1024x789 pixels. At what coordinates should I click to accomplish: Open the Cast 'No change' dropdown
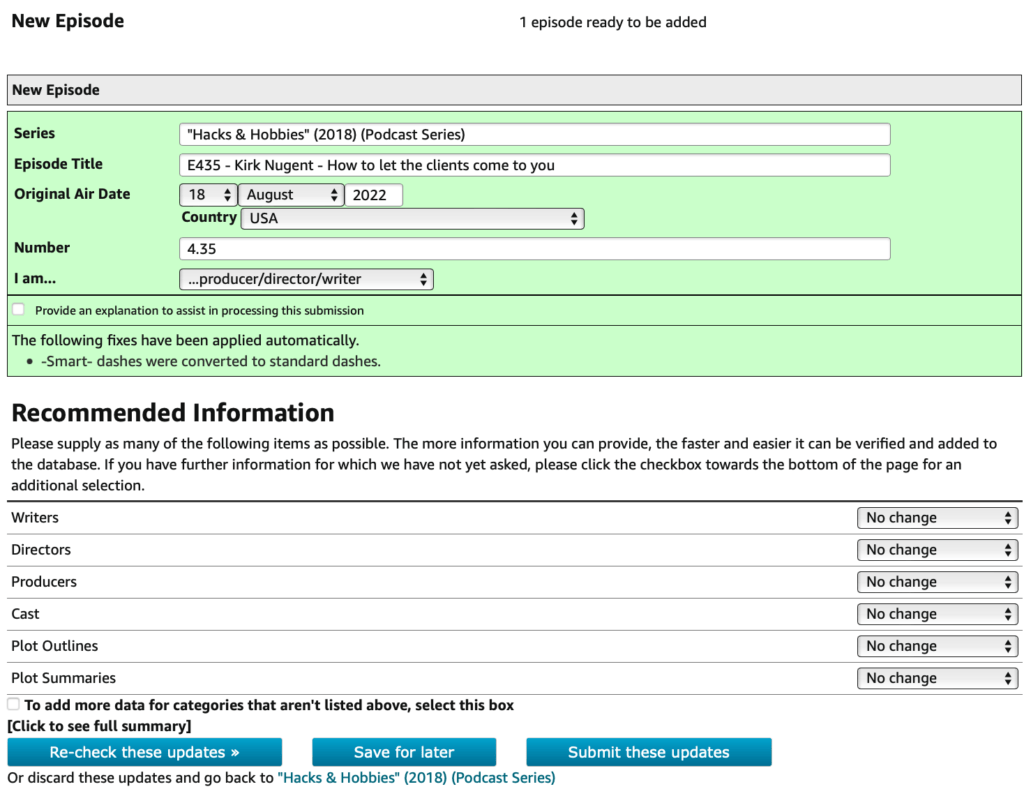[937, 614]
